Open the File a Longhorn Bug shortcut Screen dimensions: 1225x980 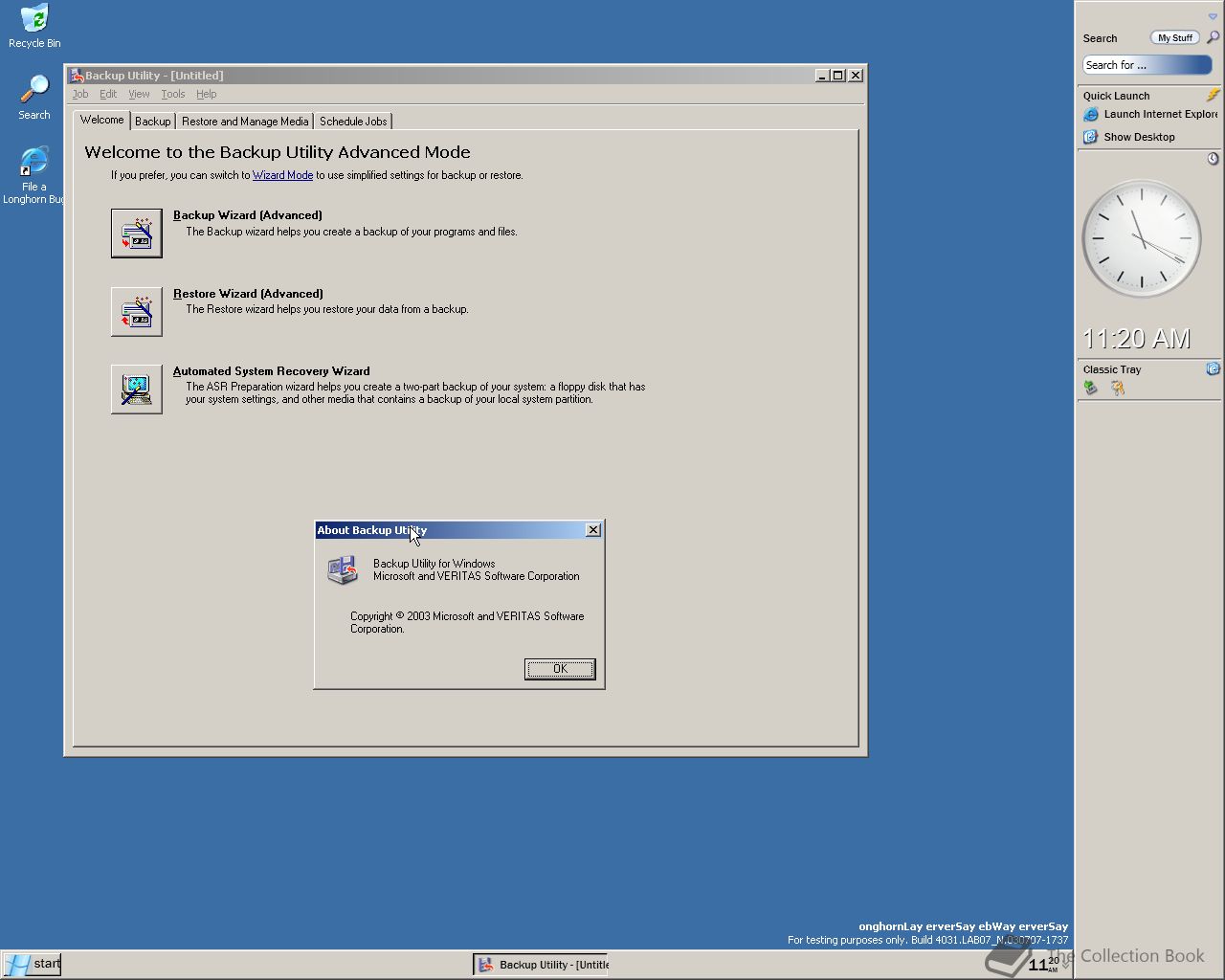pyautogui.click(x=34, y=175)
